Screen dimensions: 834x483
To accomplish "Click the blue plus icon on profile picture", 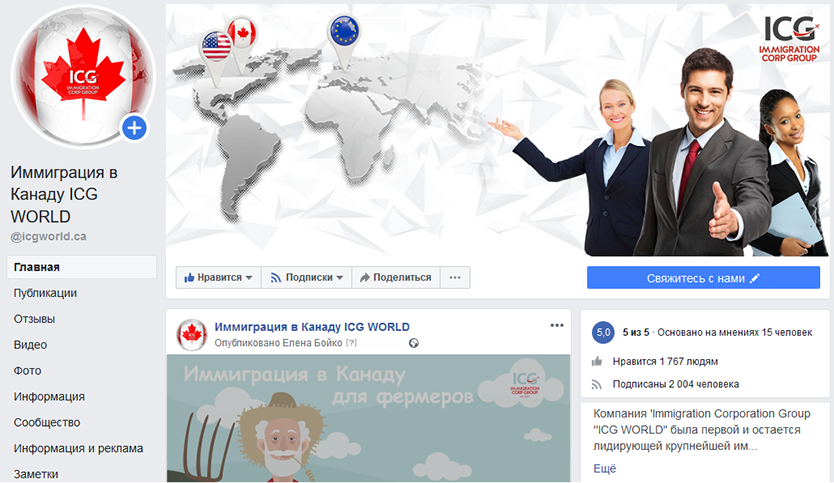I will coord(134,128).
